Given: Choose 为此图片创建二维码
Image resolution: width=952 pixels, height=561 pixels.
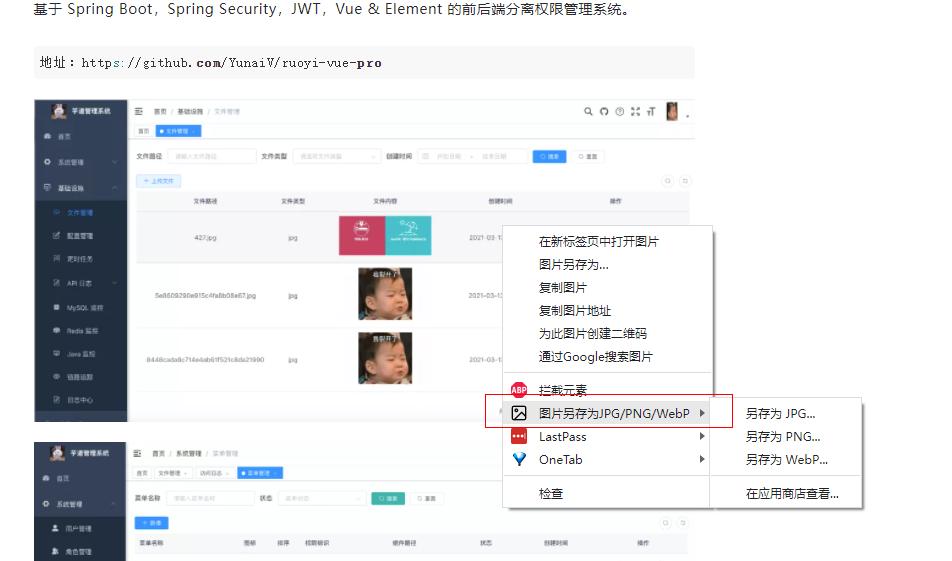Looking at the screenshot, I should click(593, 334).
